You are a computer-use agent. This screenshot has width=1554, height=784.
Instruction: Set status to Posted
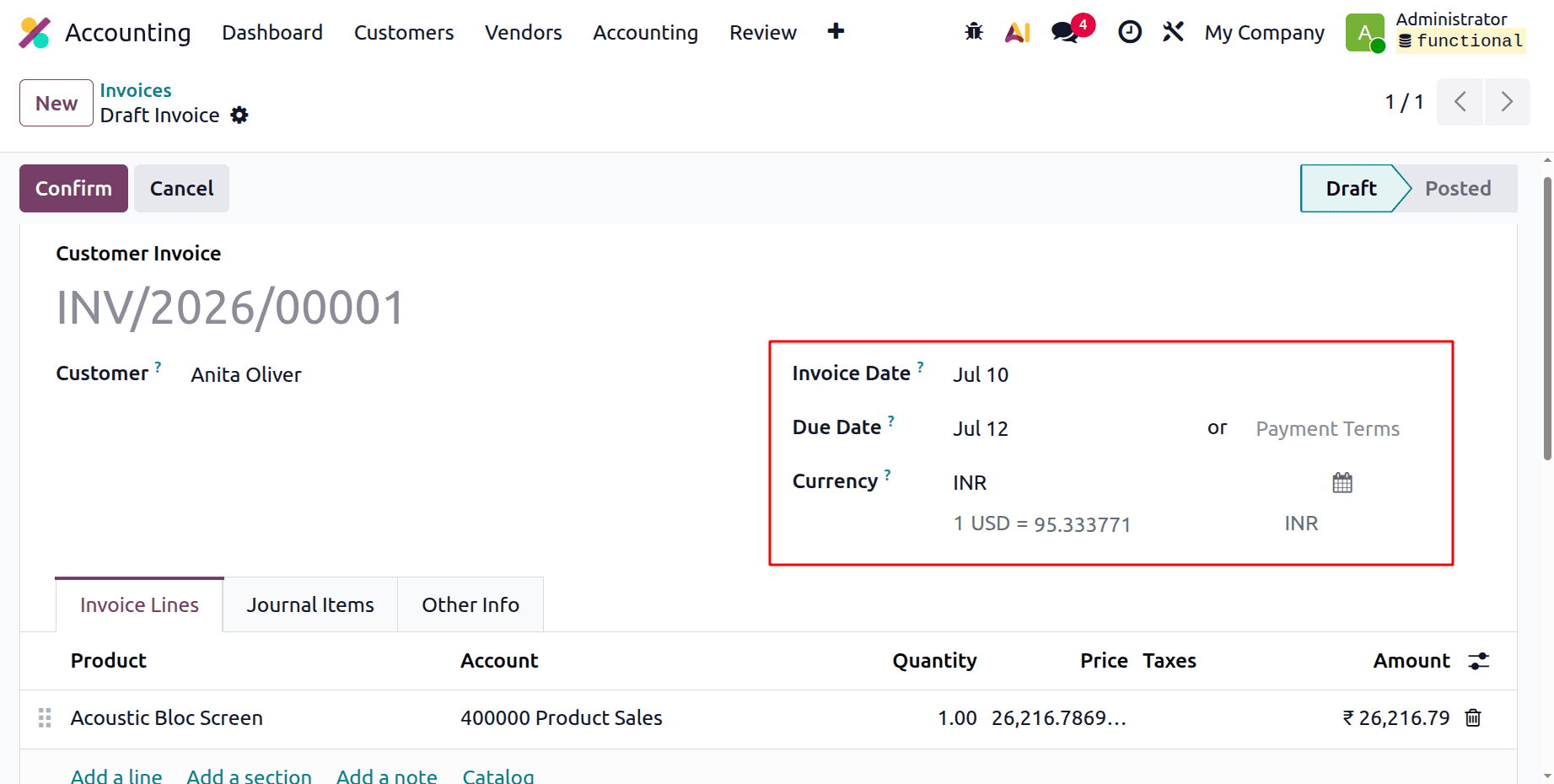[1458, 188]
